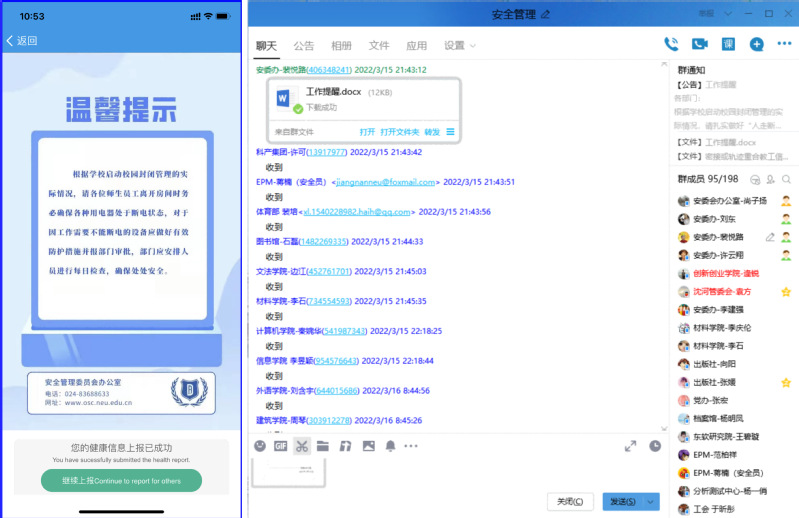799x518 pixels.
Task: Start a video call in the group
Action: coord(700,44)
